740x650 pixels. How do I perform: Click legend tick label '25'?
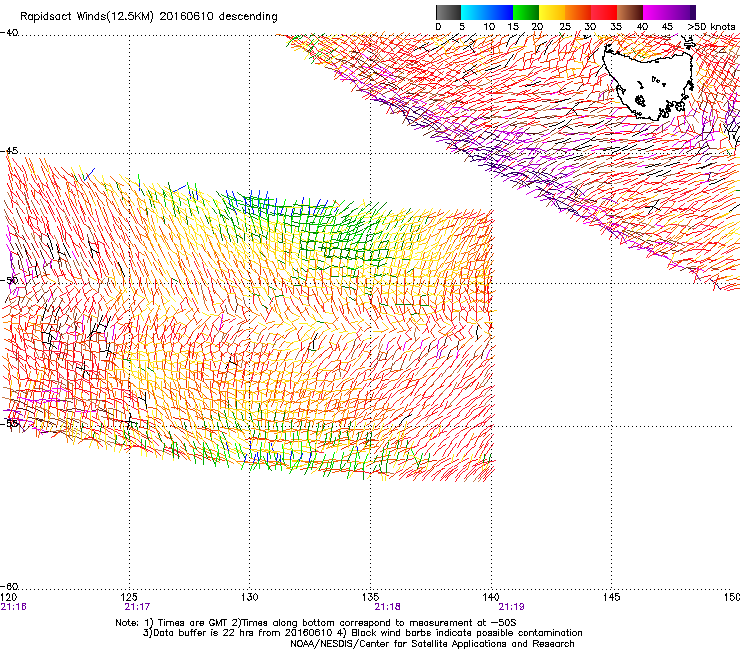[565, 27]
